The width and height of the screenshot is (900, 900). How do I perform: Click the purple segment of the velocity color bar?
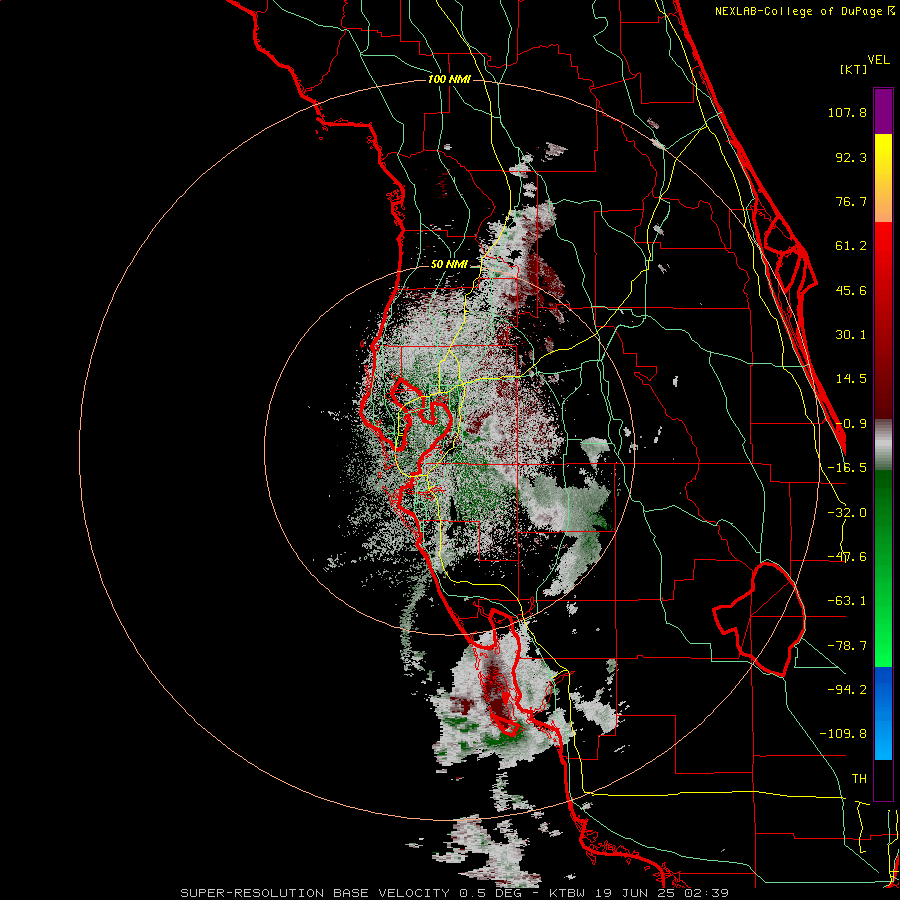(883, 111)
